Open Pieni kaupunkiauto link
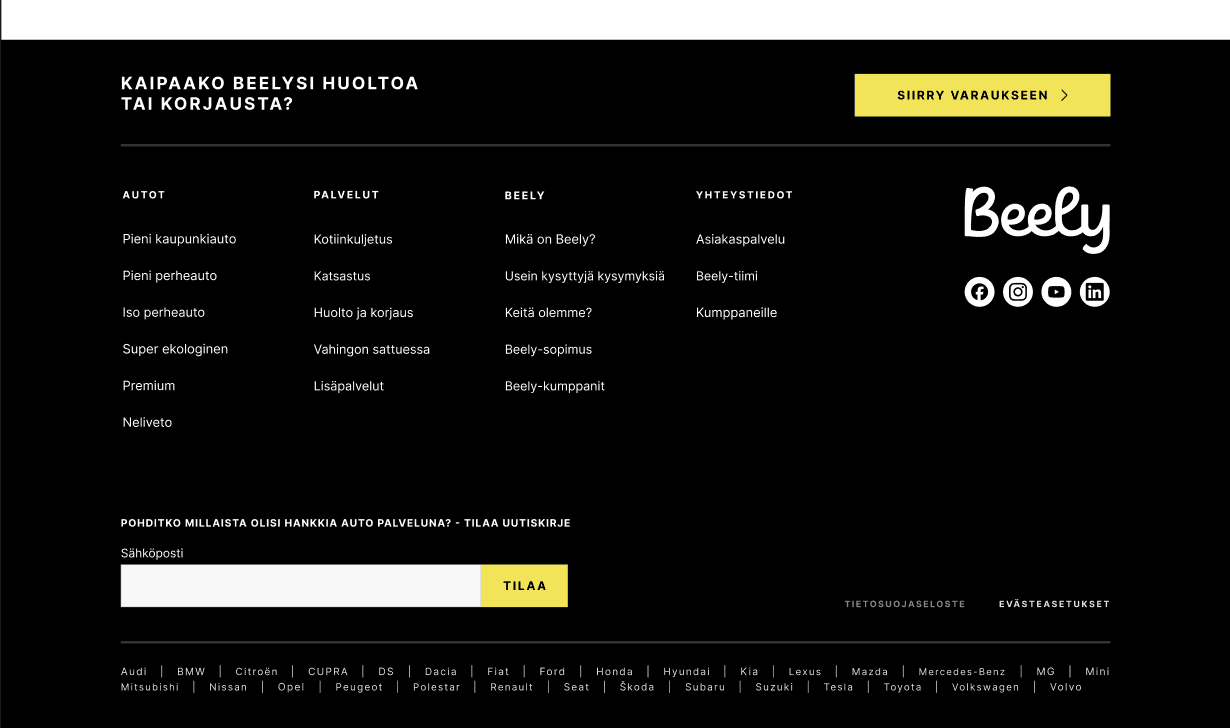1230x728 pixels. pos(179,239)
